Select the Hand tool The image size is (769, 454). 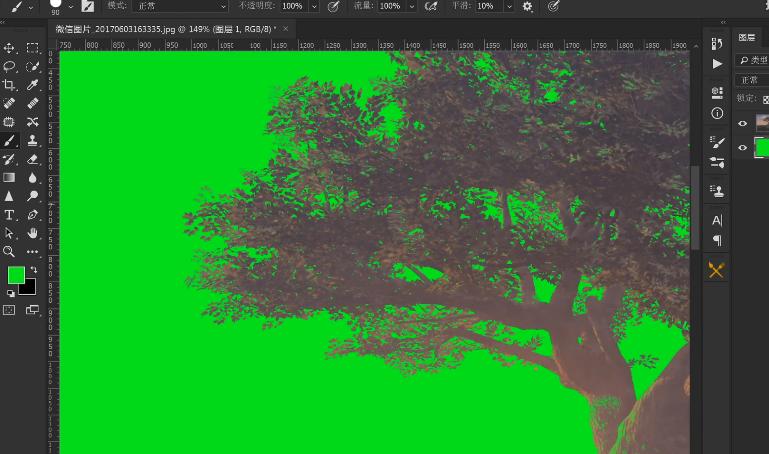click(x=32, y=233)
